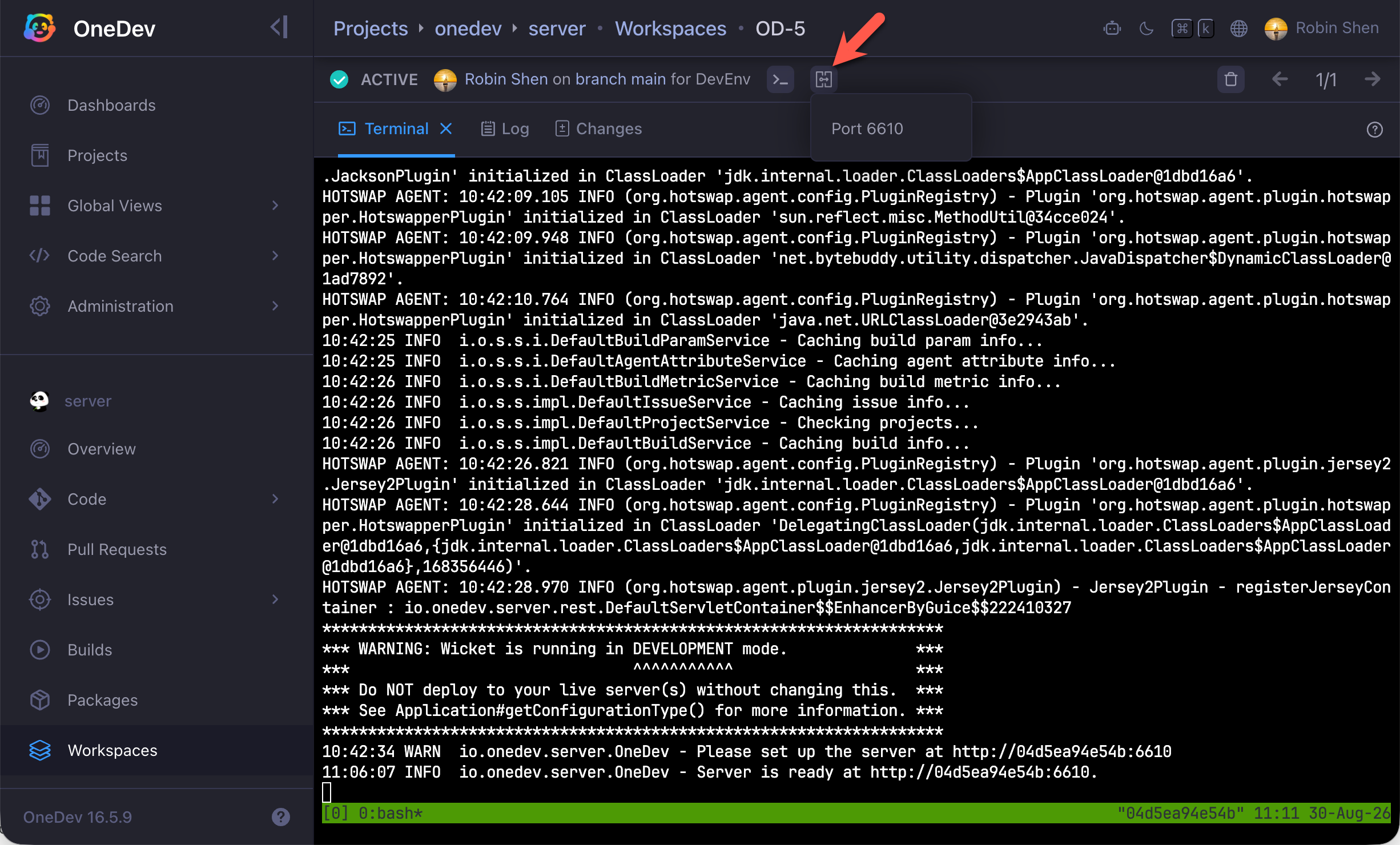
Task: Open the language globe icon
Action: (x=1238, y=28)
